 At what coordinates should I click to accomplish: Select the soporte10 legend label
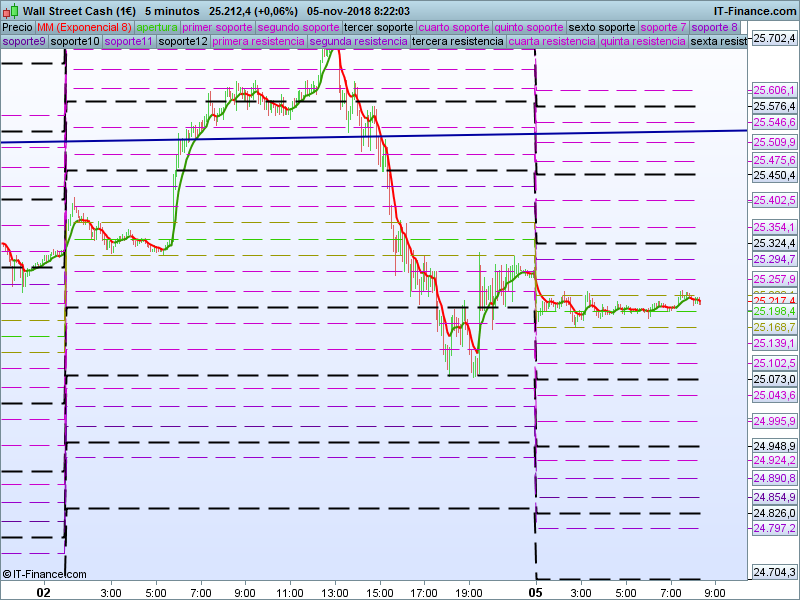[75, 42]
